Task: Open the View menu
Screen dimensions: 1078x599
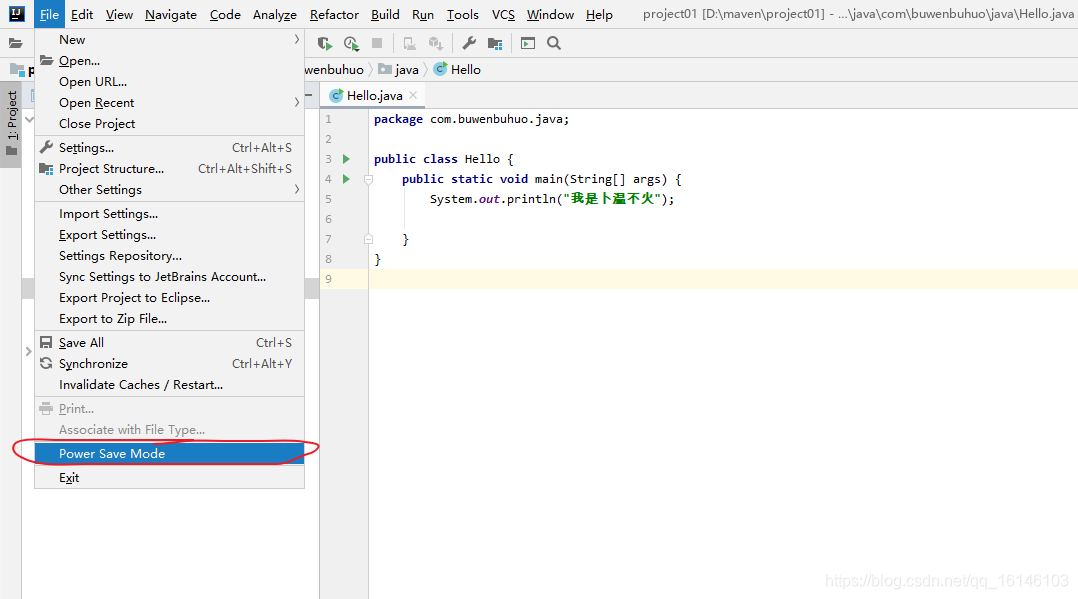Action: [x=119, y=14]
